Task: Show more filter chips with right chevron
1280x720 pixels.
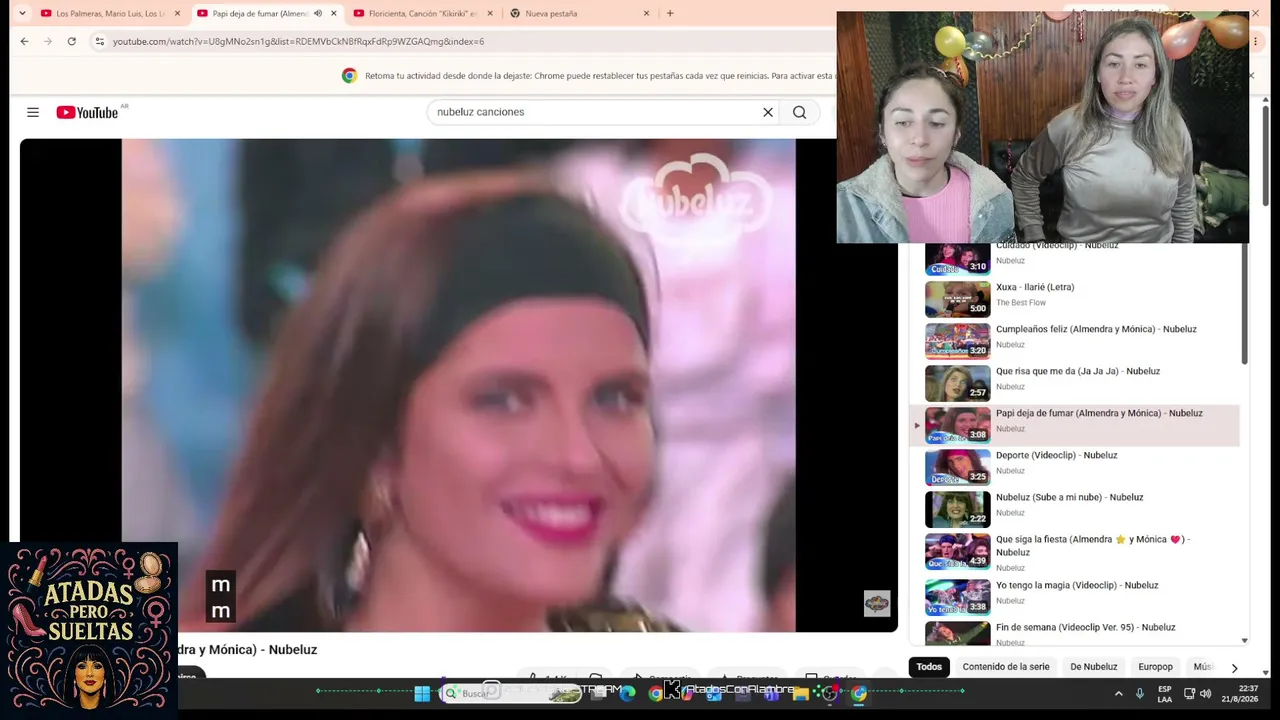Action: click(x=1234, y=667)
